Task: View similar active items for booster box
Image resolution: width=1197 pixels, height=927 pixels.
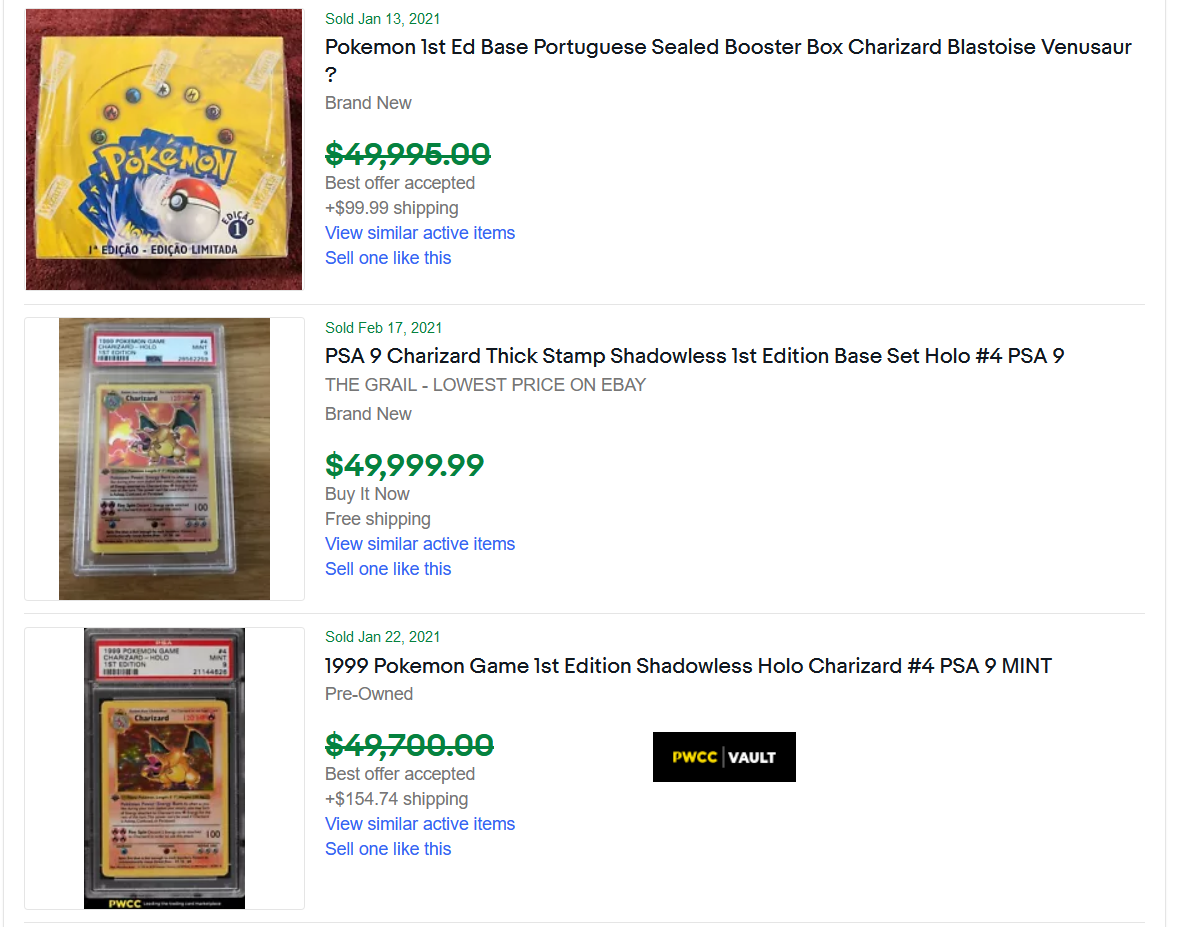Action: point(420,233)
